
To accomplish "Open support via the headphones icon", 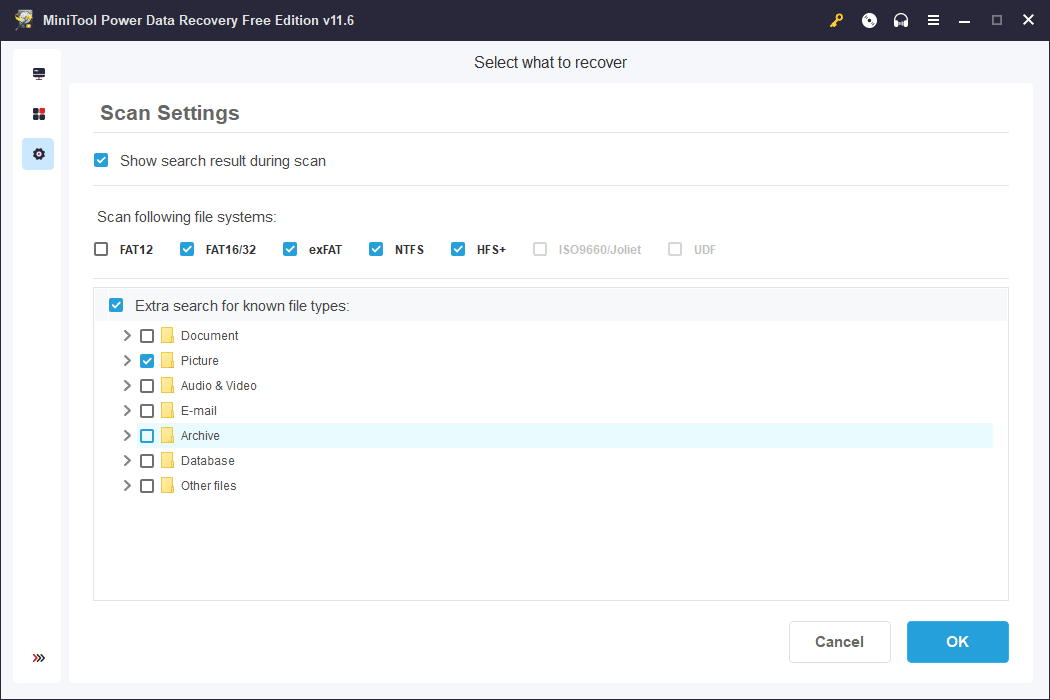I will pos(901,21).
